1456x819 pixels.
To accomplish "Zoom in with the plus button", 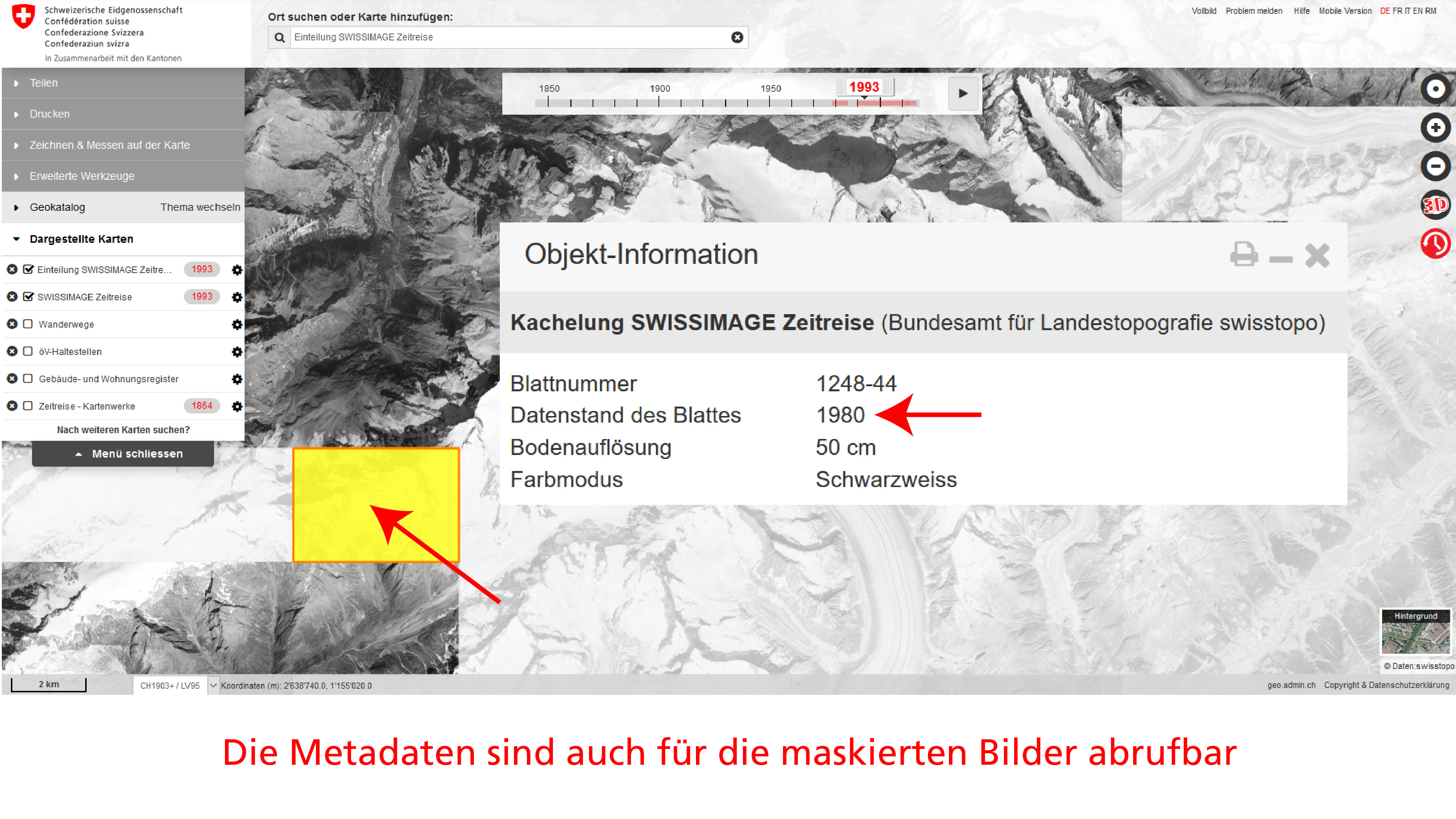I will pyautogui.click(x=1435, y=128).
